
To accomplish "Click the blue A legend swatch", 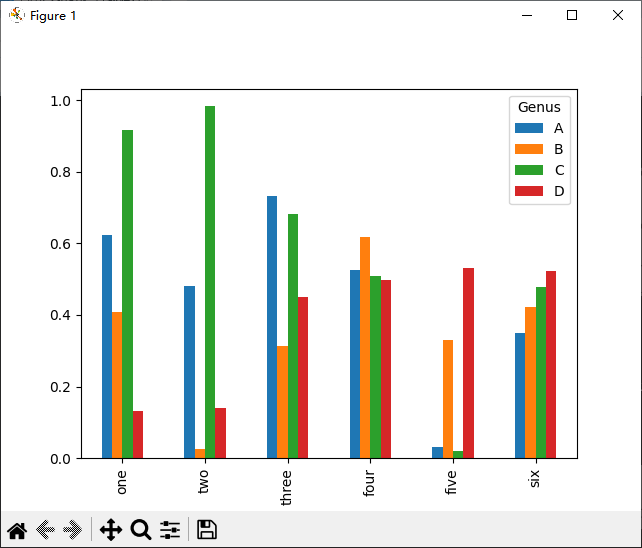I will pyautogui.click(x=528, y=128).
